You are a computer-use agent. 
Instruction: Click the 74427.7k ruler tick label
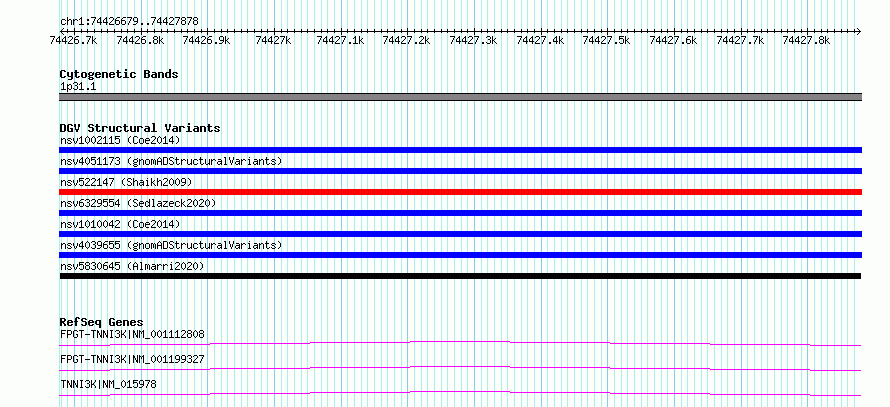740,40
